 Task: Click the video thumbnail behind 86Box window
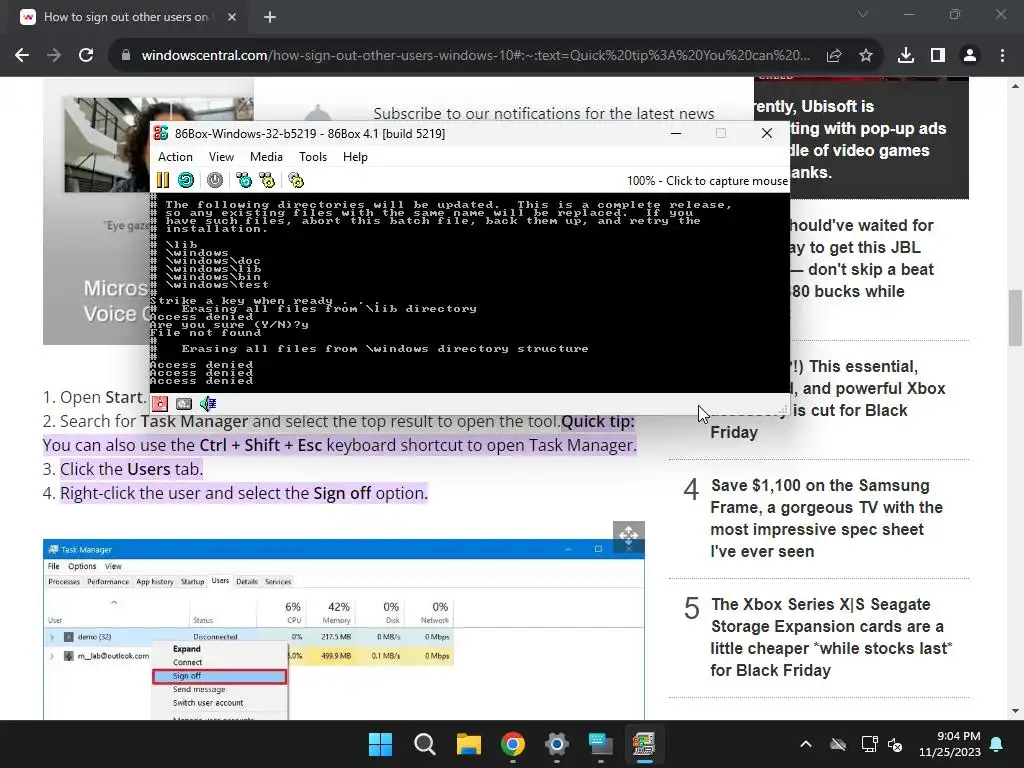[108, 144]
